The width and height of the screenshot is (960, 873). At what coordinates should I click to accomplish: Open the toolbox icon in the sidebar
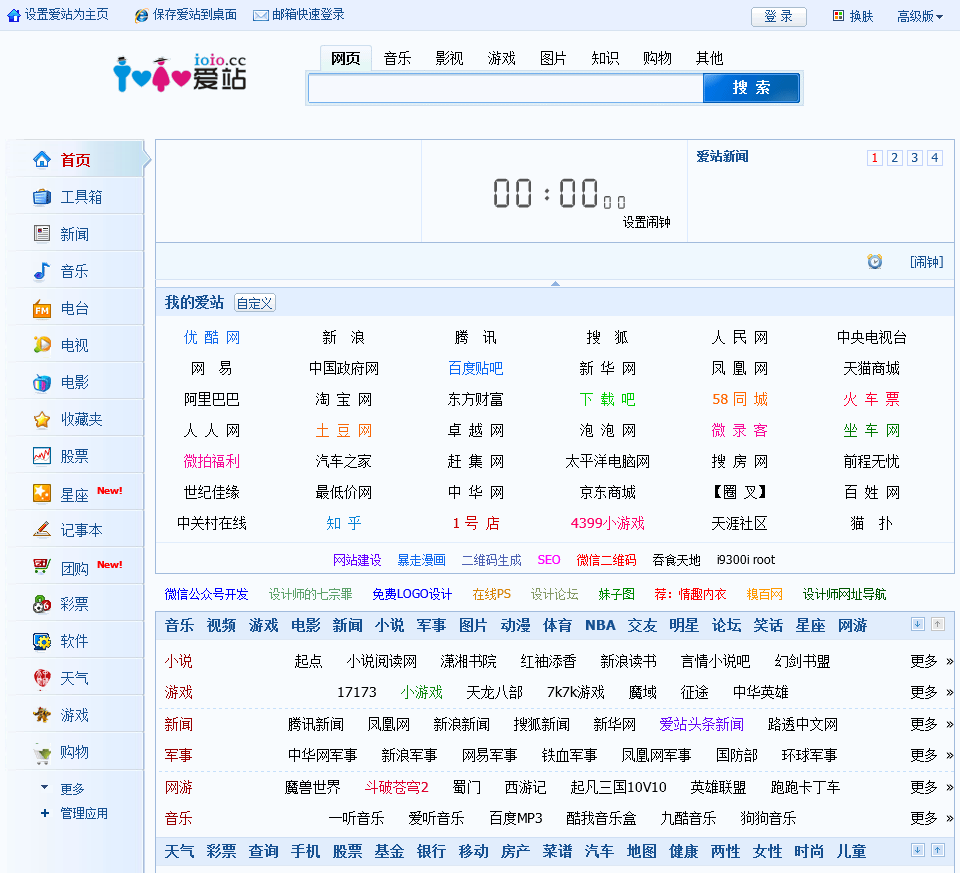pyautogui.click(x=42, y=197)
